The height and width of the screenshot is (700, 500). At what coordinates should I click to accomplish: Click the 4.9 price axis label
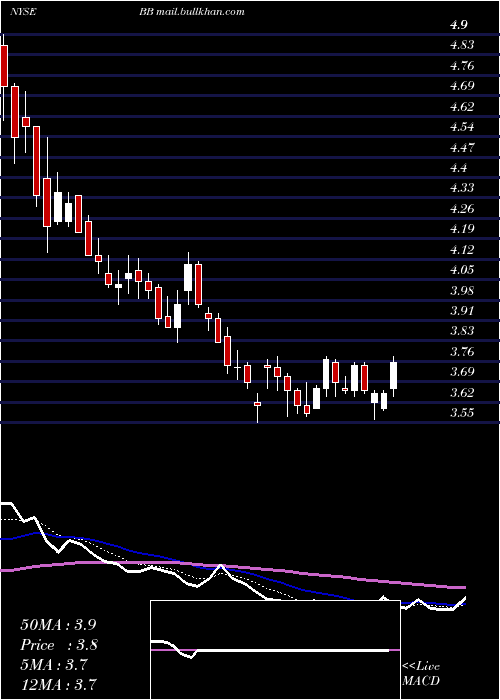point(458,25)
